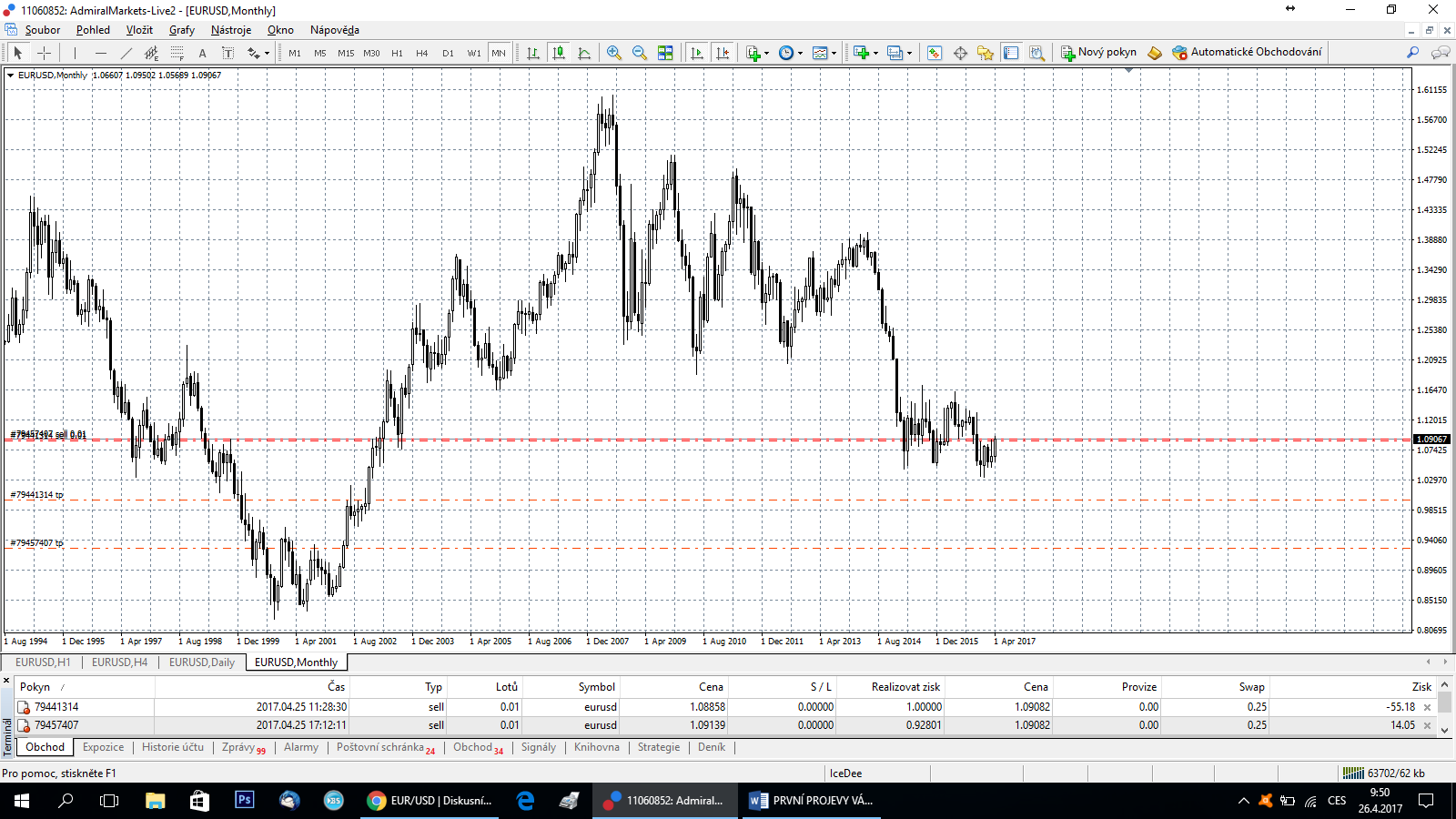
Task: Close order 79441314 with the x
Action: coord(1427,707)
